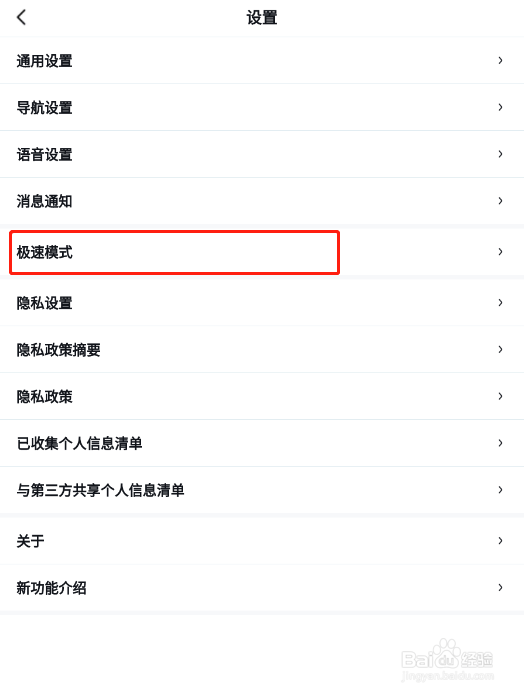Click chevron arrow beside 新功能介绍

[500, 588]
